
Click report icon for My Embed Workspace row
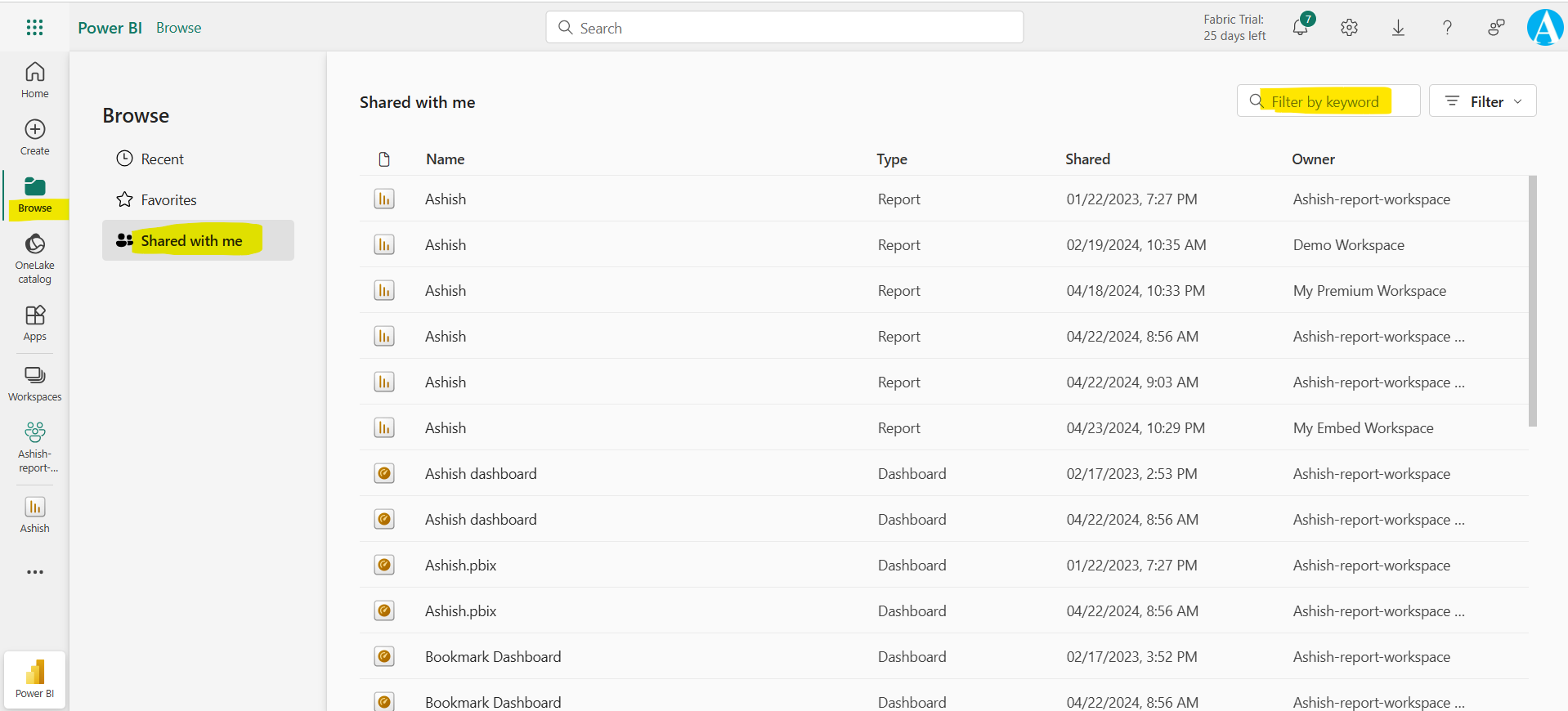pos(384,427)
